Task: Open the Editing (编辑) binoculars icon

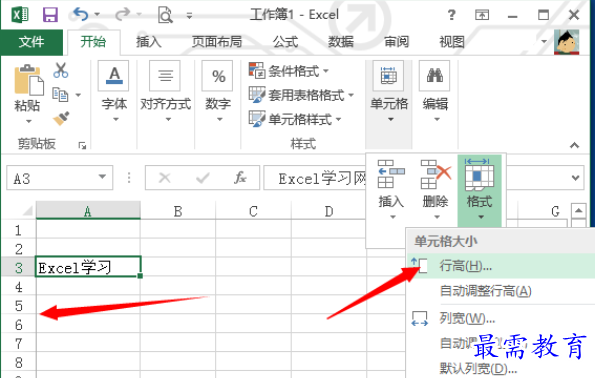Action: pos(434,76)
